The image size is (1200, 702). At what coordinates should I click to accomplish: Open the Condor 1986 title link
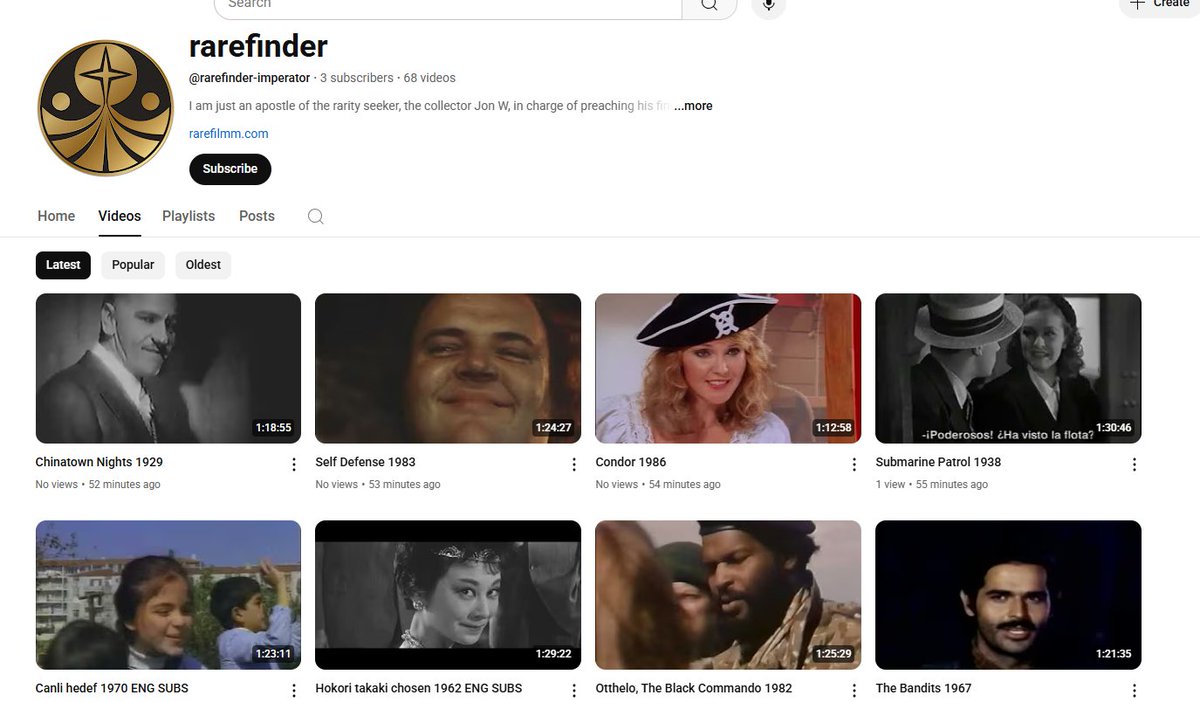(630, 462)
